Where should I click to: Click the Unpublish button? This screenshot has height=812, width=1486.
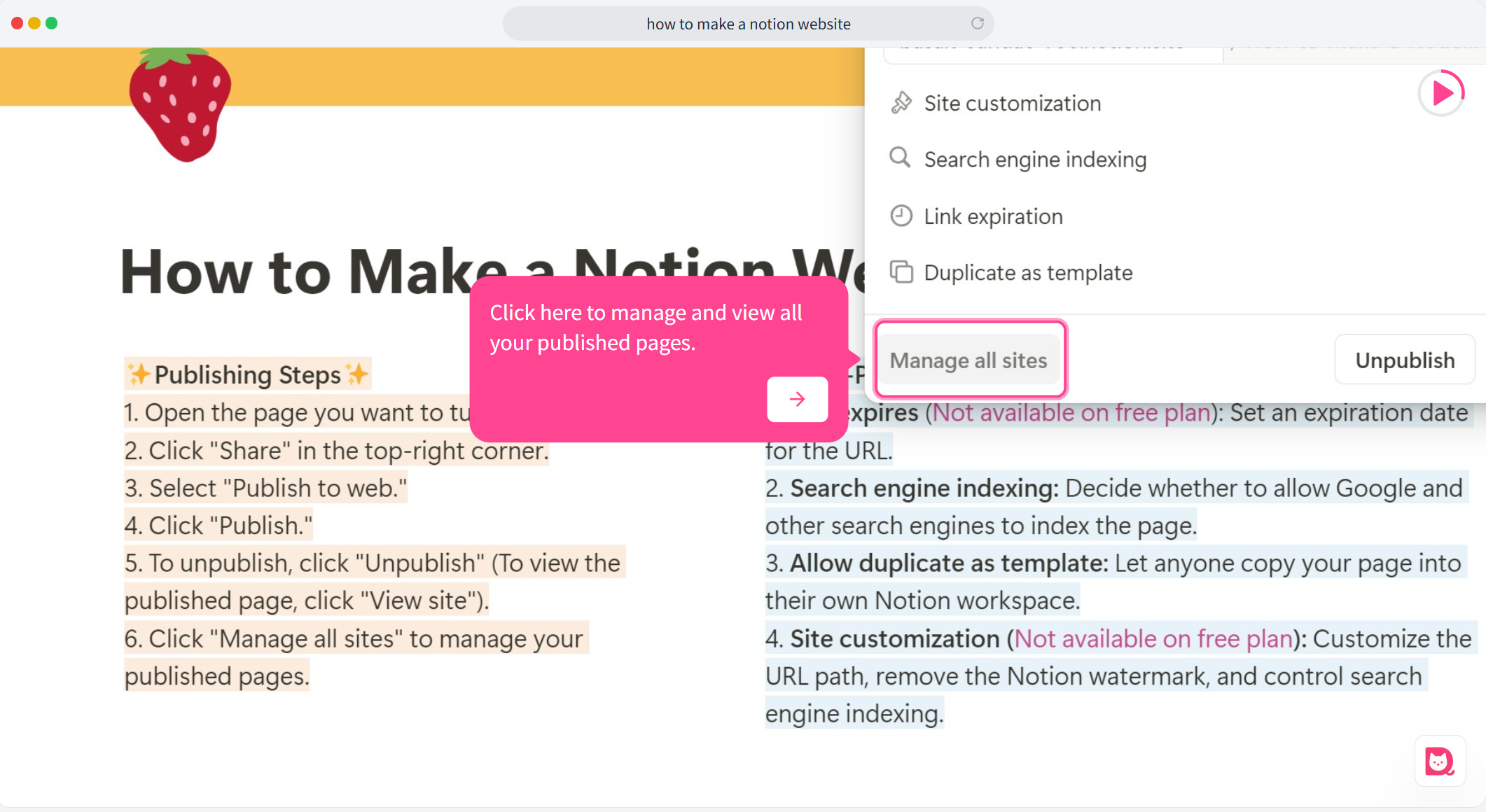pyautogui.click(x=1405, y=360)
